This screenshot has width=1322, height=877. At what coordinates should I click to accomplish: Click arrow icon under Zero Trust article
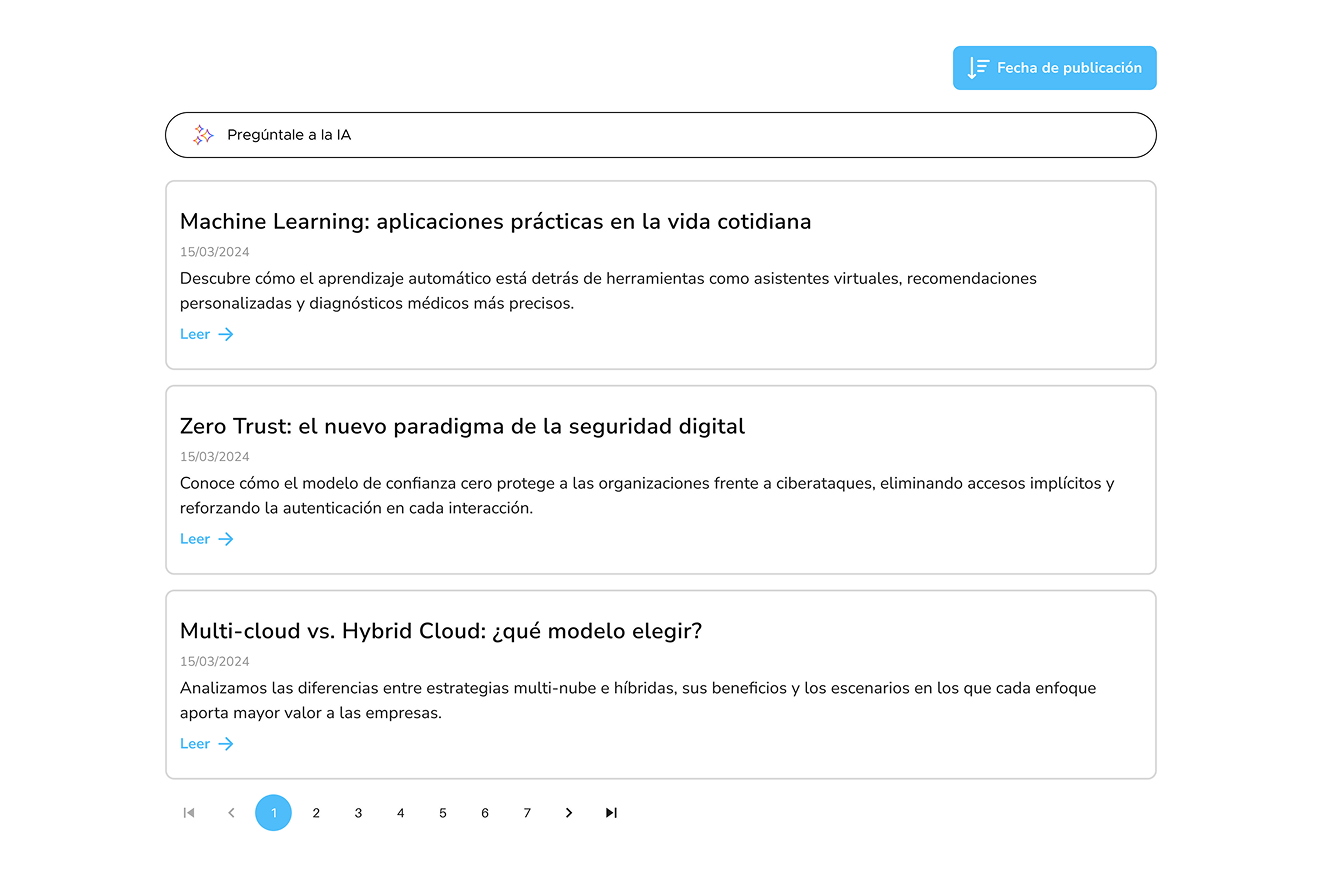226,539
